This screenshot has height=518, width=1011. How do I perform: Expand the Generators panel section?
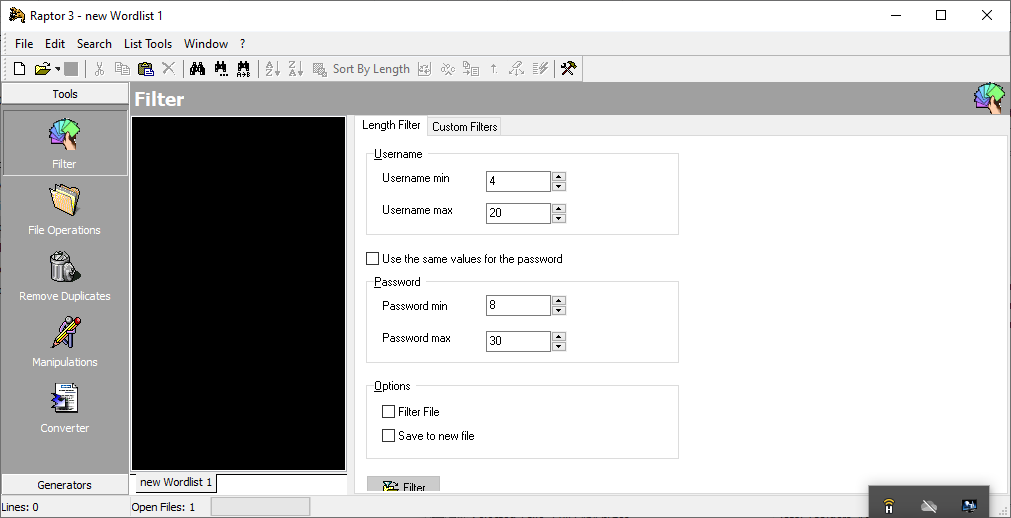coord(65,485)
